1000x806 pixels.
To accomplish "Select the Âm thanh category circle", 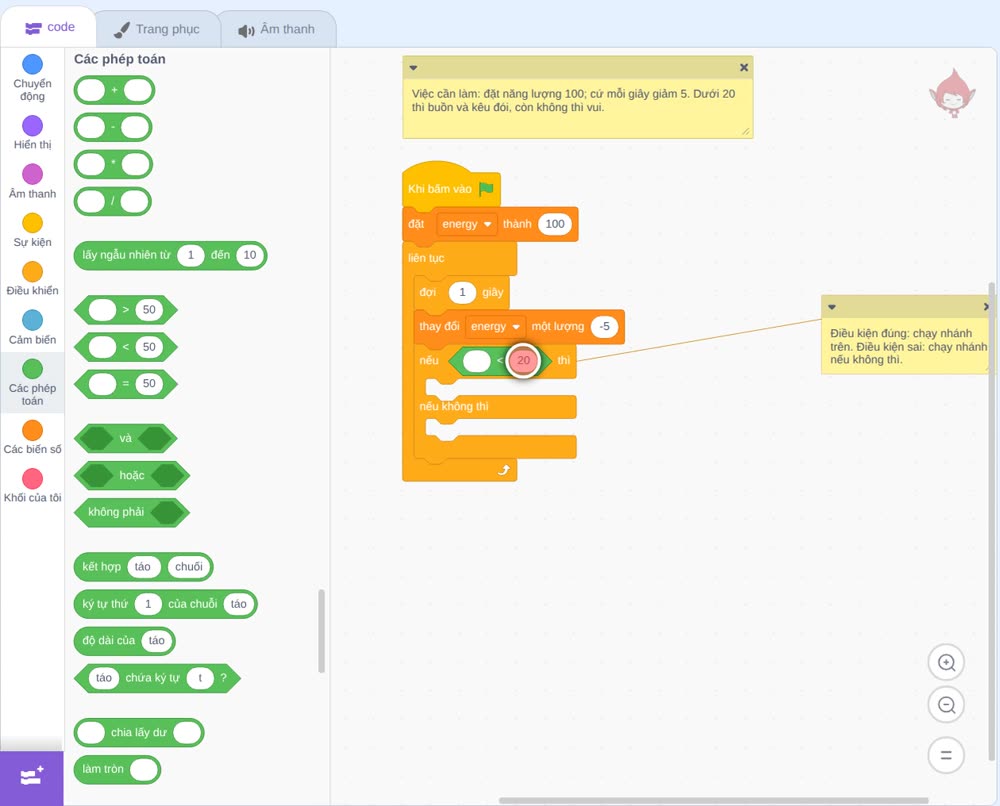I will pos(33,174).
